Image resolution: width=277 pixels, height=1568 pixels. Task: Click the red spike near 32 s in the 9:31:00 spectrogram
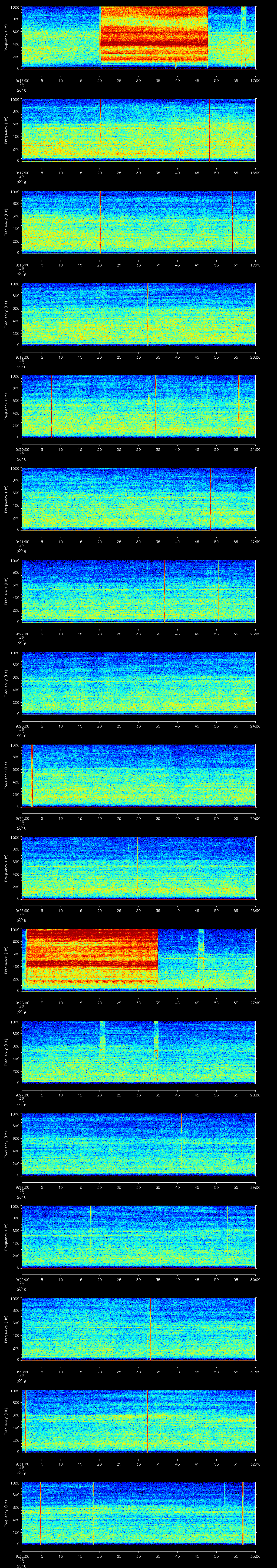147,1421
